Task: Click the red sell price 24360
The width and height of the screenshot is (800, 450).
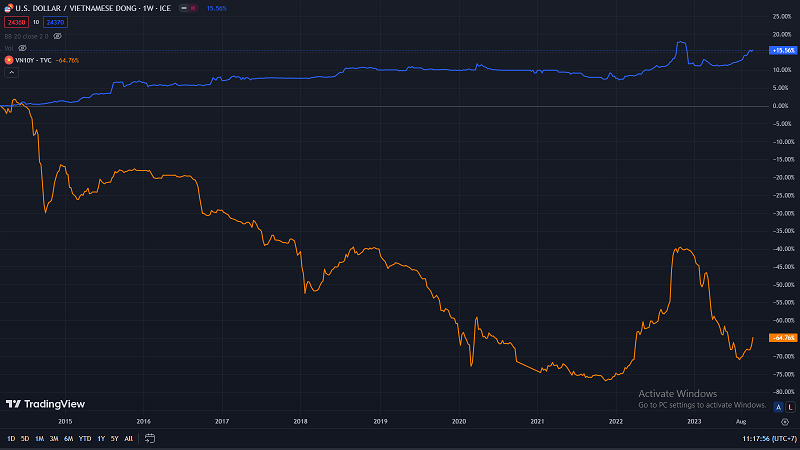Action: [x=17, y=21]
